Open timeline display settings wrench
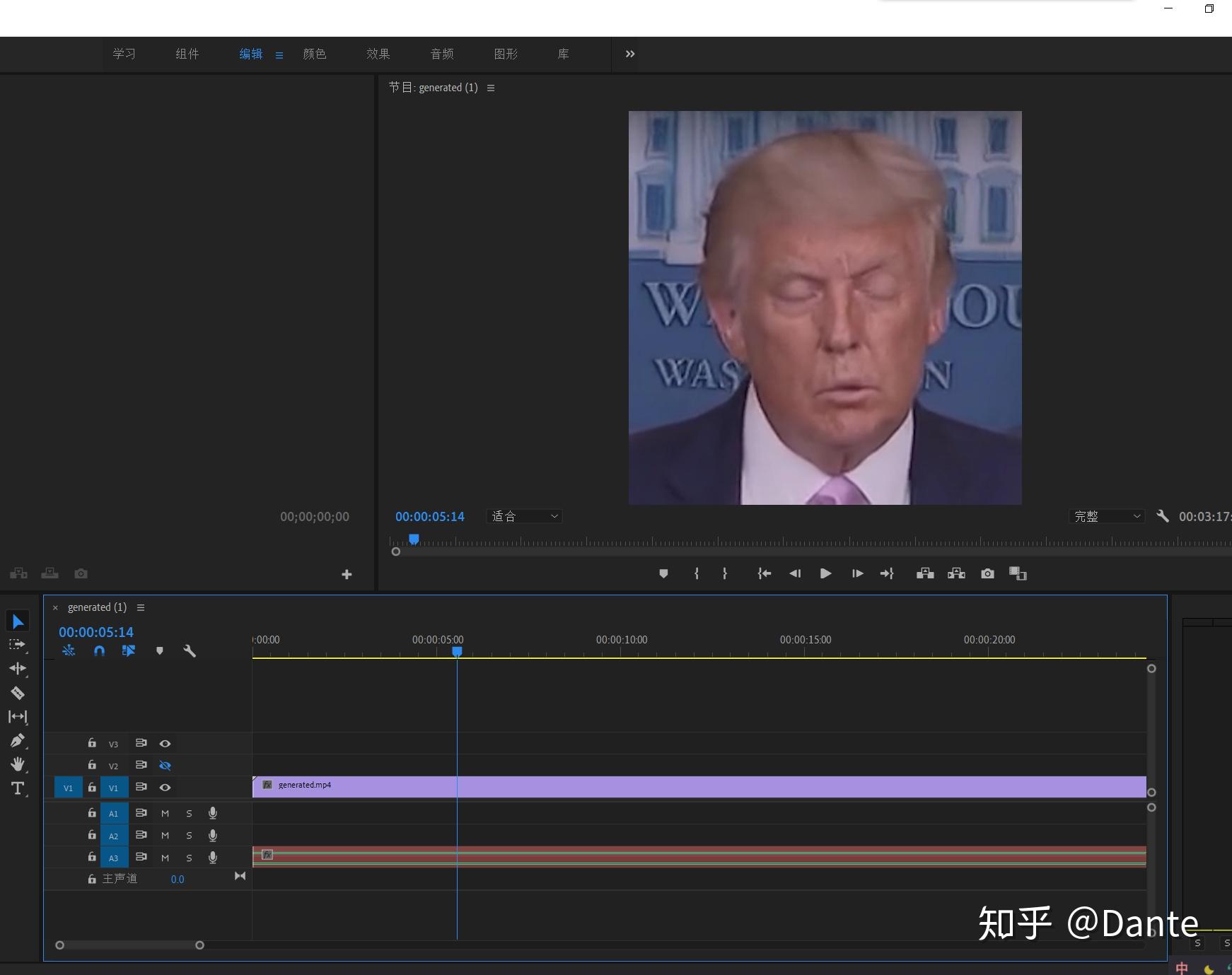The height and width of the screenshot is (975, 1232). click(x=190, y=650)
